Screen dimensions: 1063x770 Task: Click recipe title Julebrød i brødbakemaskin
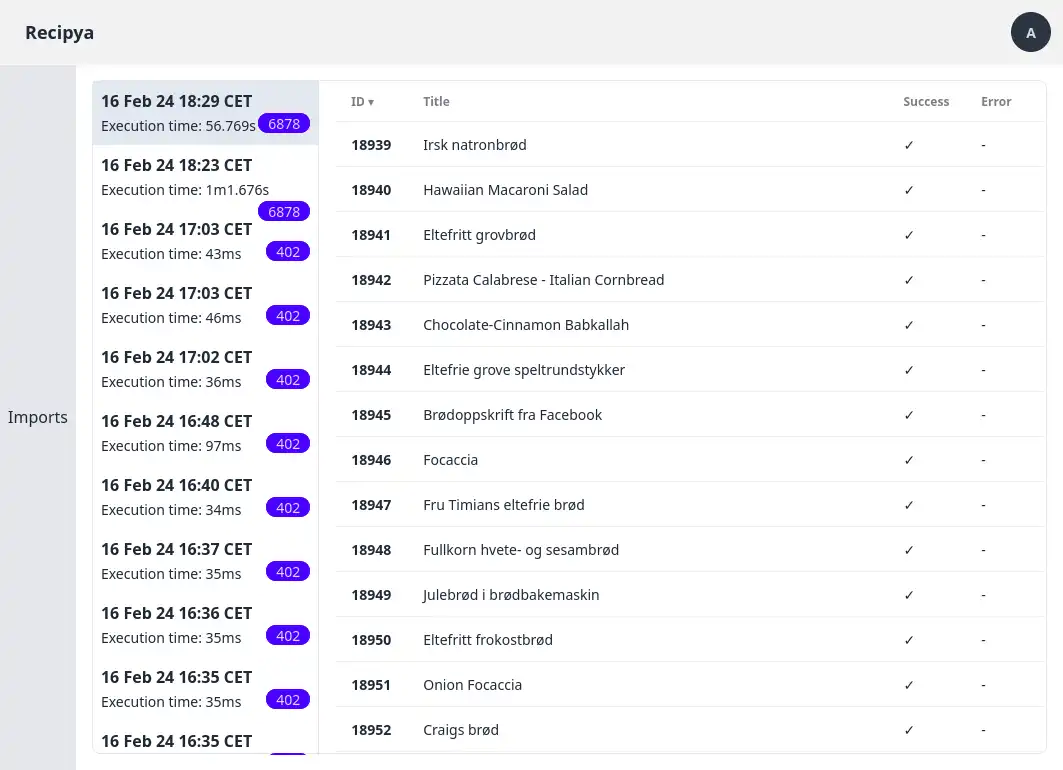(510, 595)
